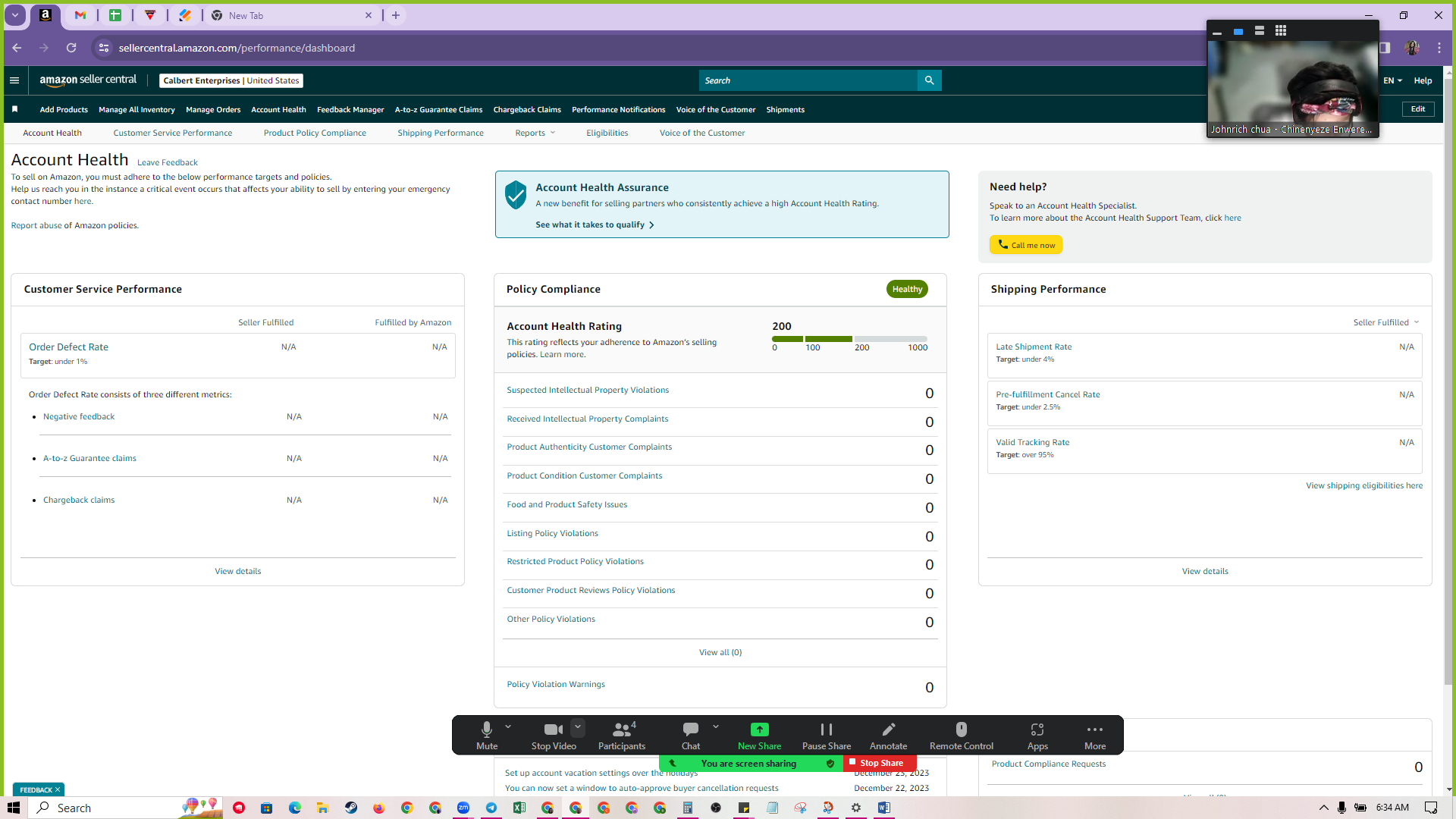The width and height of the screenshot is (1456, 819).
Task: Minimize the Zoom video thumbnail panel
Action: (x=1217, y=31)
